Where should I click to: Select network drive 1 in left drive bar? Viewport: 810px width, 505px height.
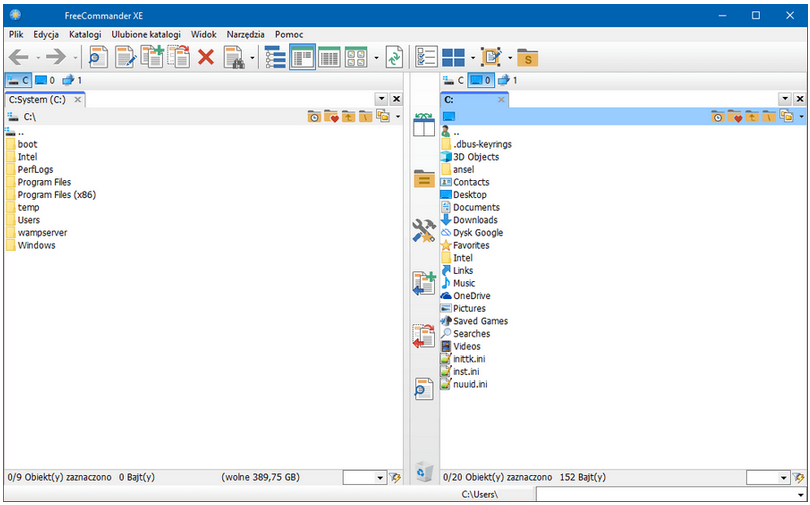(x=72, y=80)
